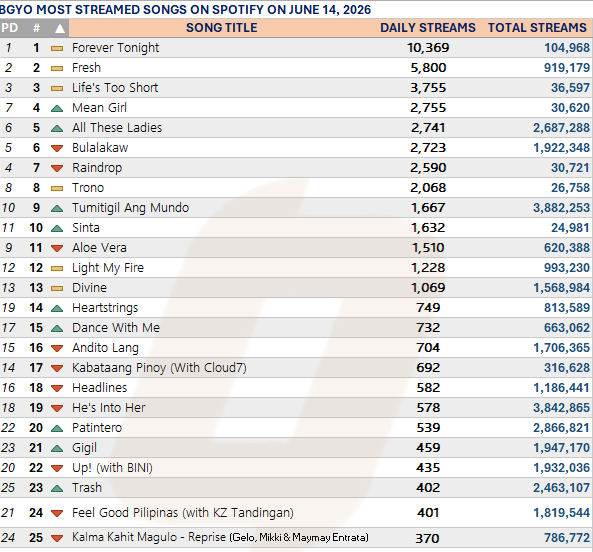Click the up arrow for Gigil

tap(57, 448)
